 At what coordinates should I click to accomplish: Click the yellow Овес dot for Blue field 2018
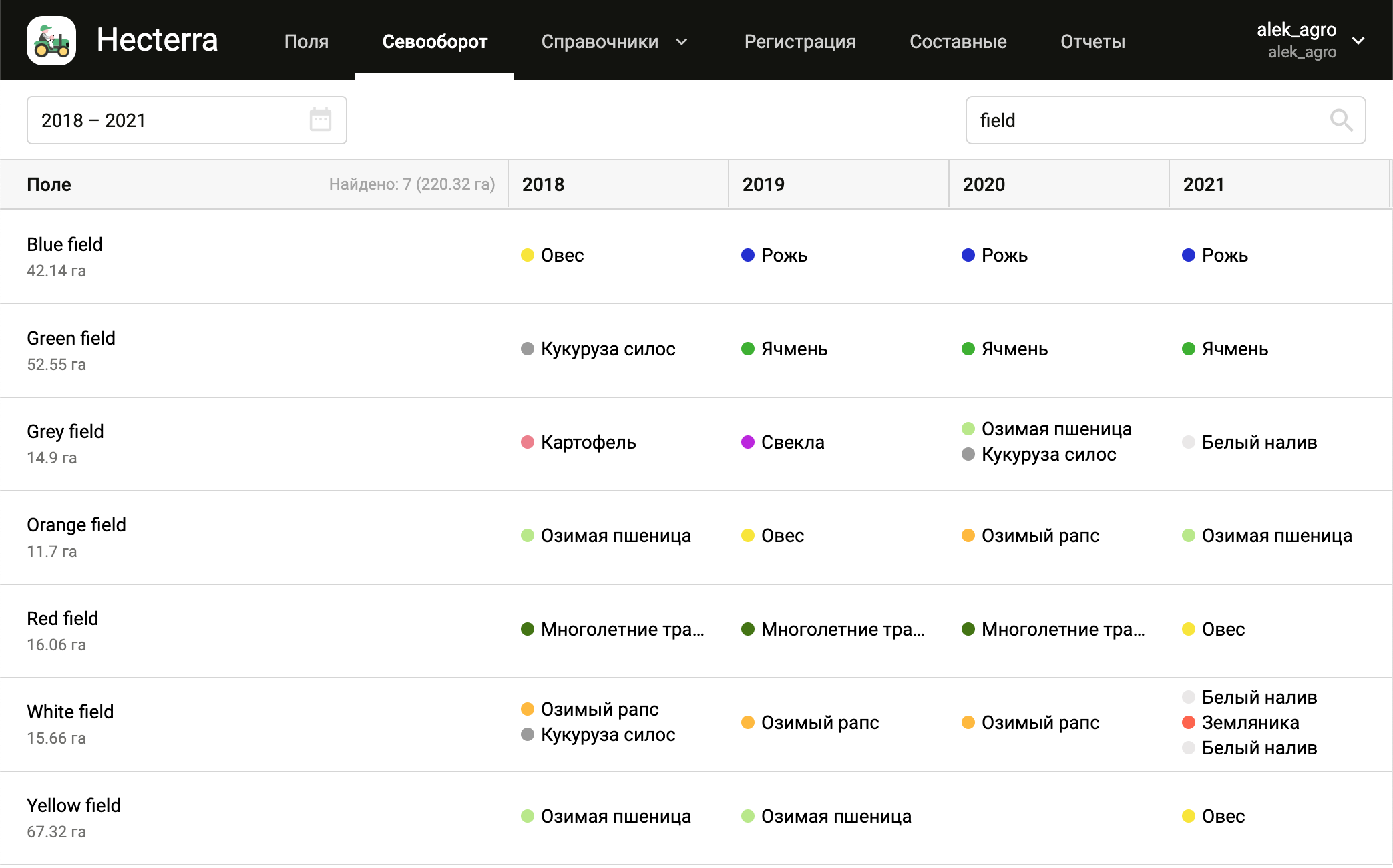528,255
